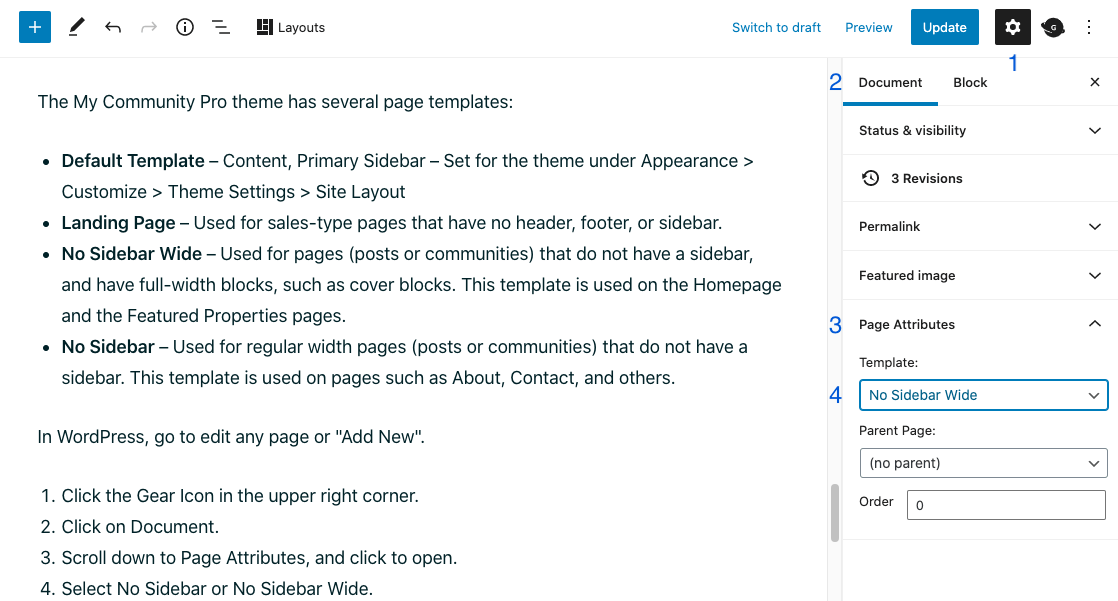This screenshot has width=1118, height=601.
Task: Click list item 'Click on Document.'
Action: (x=140, y=527)
